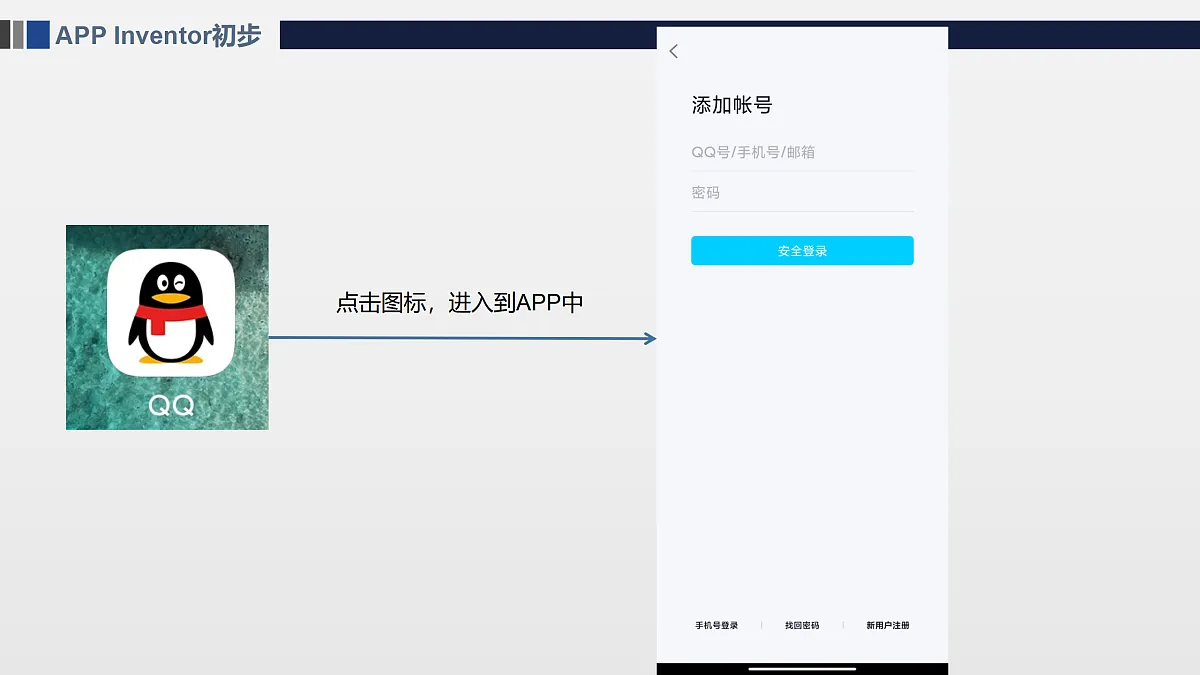Viewport: 1200px width, 675px height.
Task: Tap the phone home indicator bar
Action: tap(802, 668)
